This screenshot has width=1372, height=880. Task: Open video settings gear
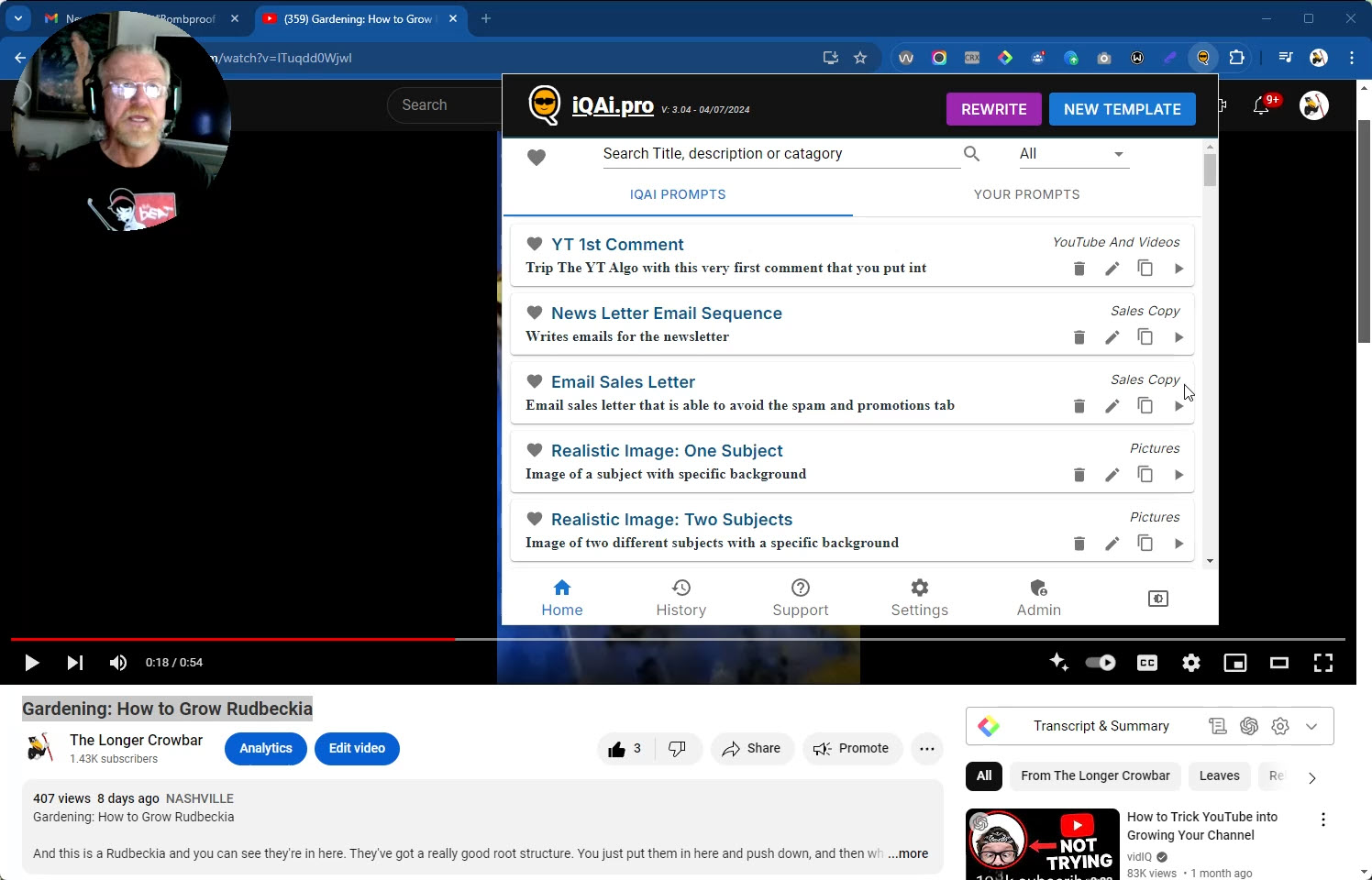pos(1191,663)
